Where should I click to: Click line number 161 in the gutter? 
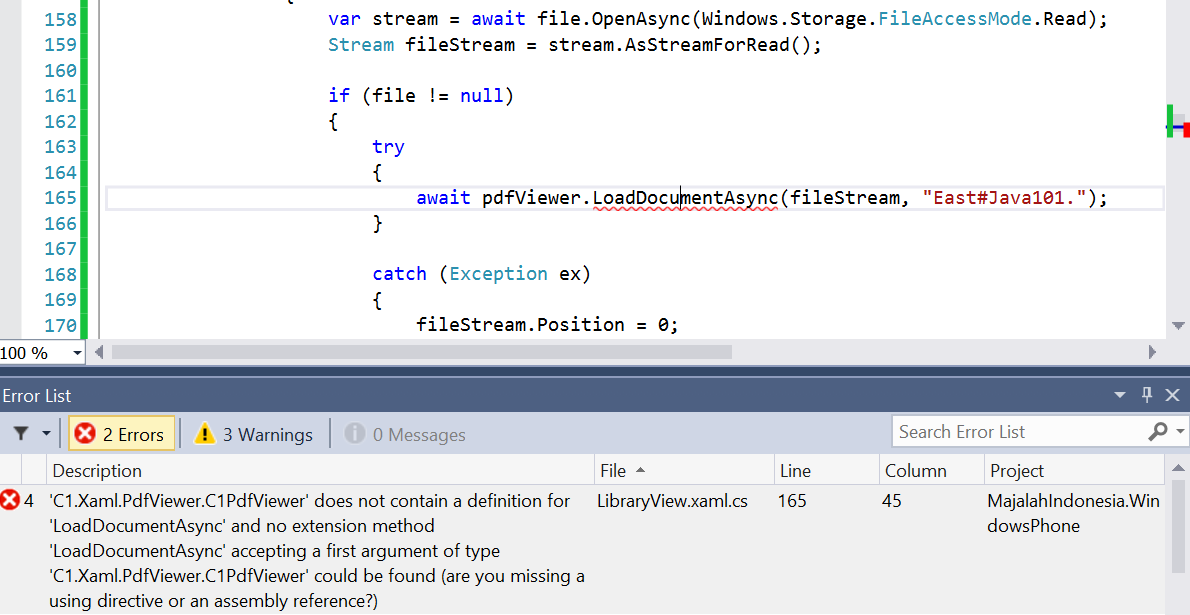(x=61, y=96)
